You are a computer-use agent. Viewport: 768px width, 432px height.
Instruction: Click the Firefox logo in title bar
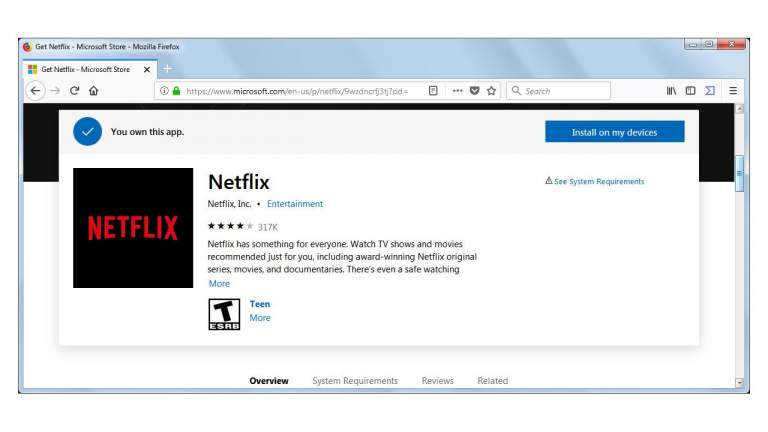[27, 47]
